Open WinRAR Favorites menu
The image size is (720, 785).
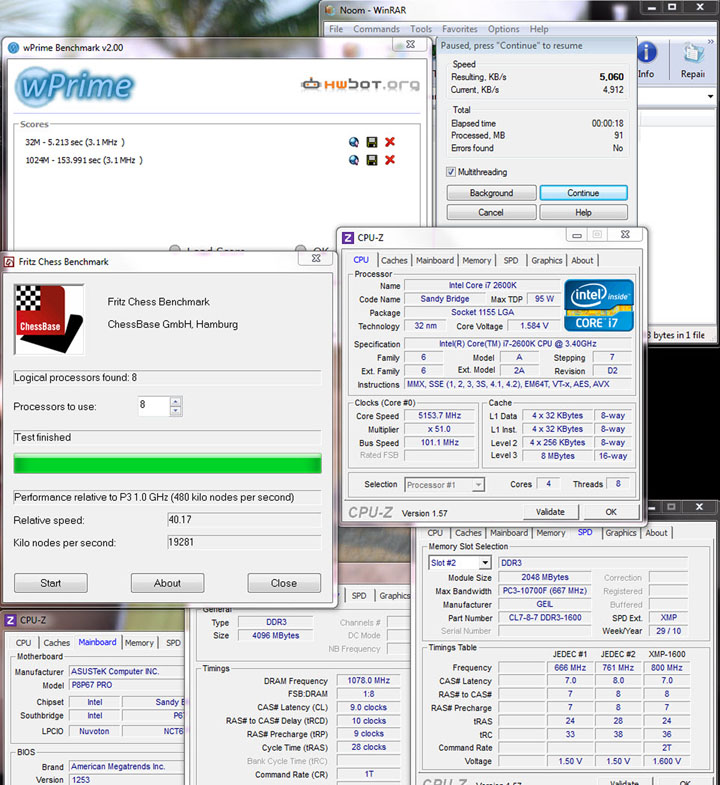click(x=460, y=29)
